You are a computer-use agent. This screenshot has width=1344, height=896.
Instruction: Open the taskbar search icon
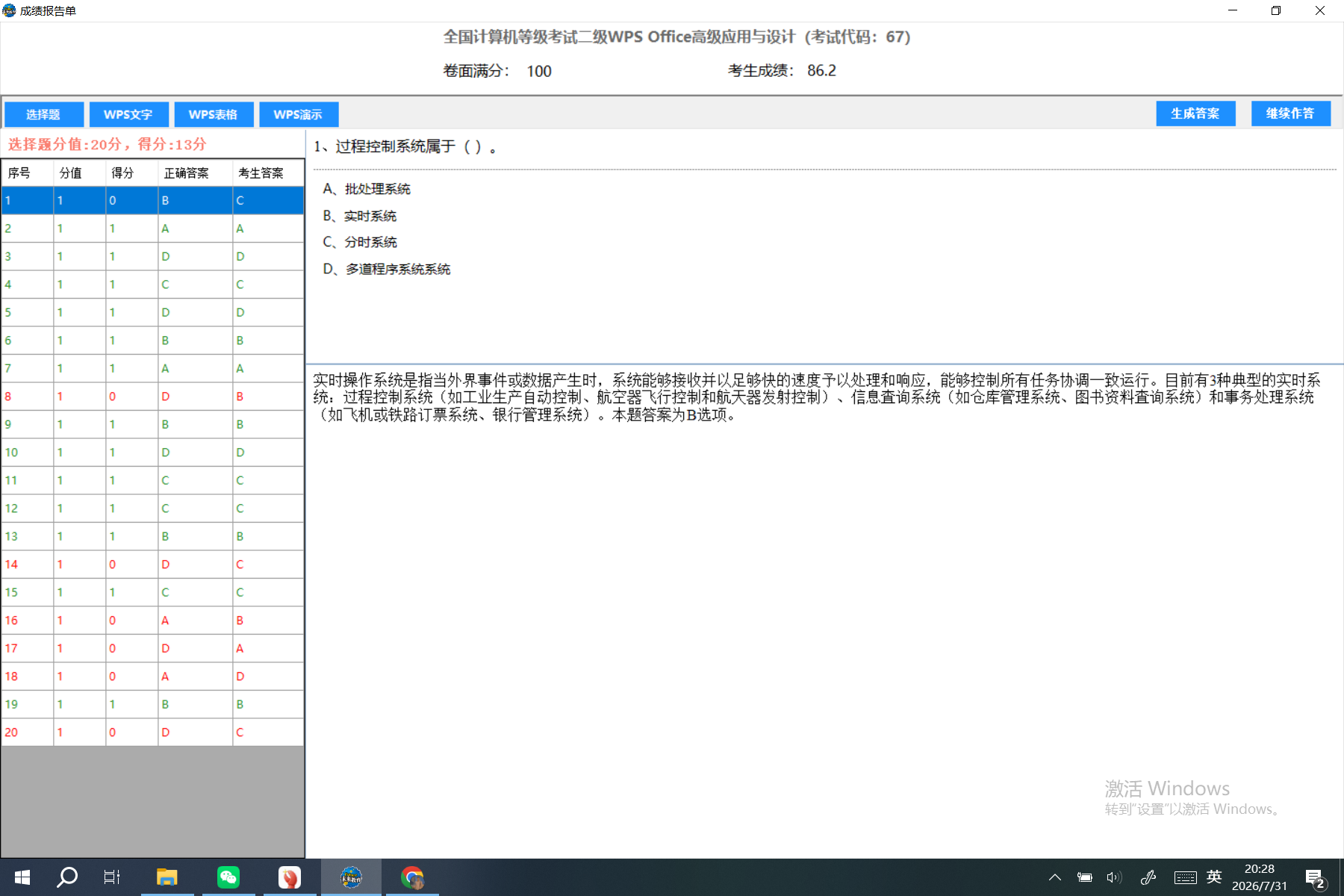point(67,877)
